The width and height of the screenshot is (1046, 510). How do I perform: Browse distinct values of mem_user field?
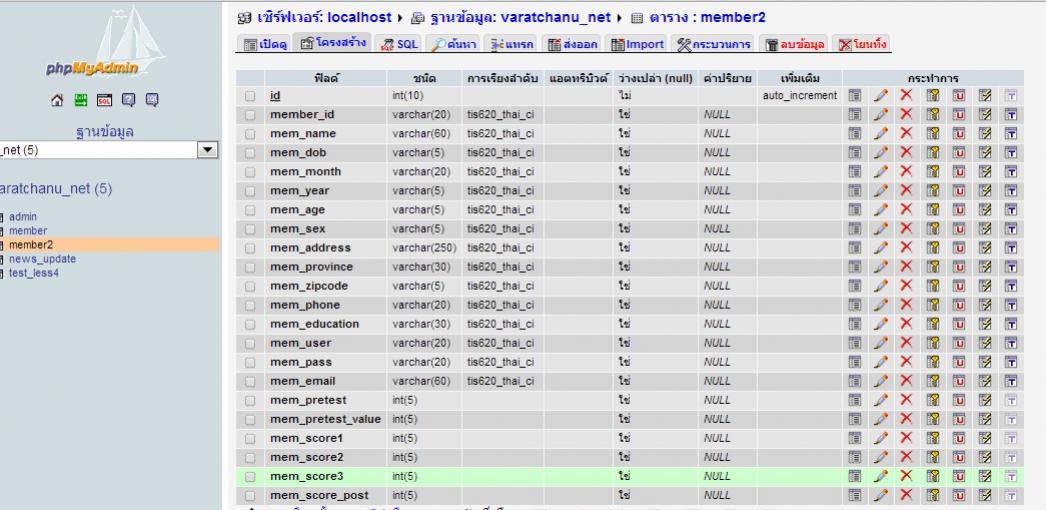(x=855, y=343)
